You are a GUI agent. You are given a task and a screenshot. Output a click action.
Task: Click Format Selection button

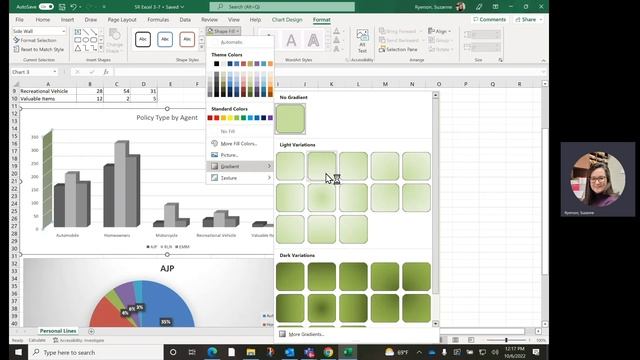[x=35, y=40]
